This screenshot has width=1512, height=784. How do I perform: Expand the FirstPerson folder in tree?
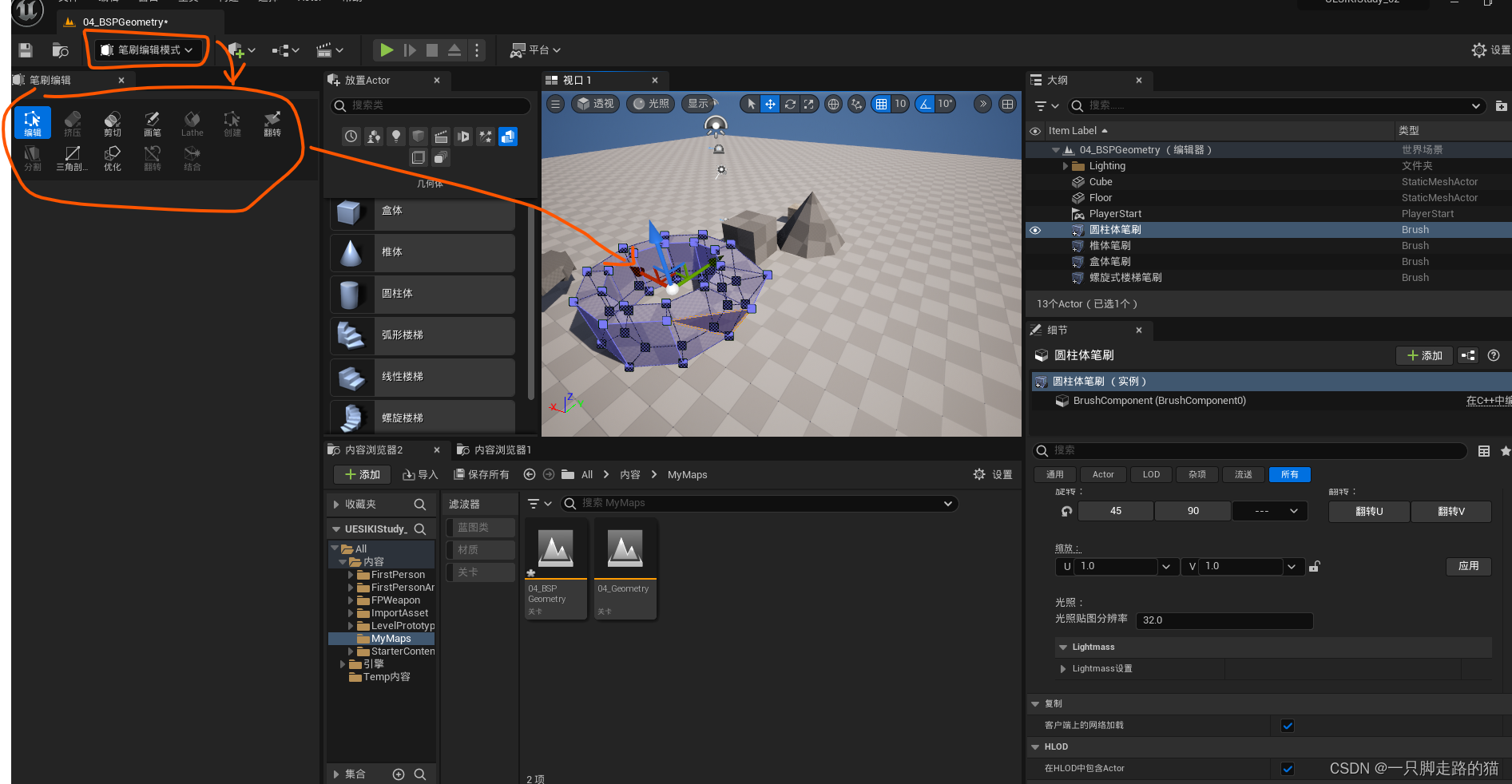pyautogui.click(x=351, y=575)
